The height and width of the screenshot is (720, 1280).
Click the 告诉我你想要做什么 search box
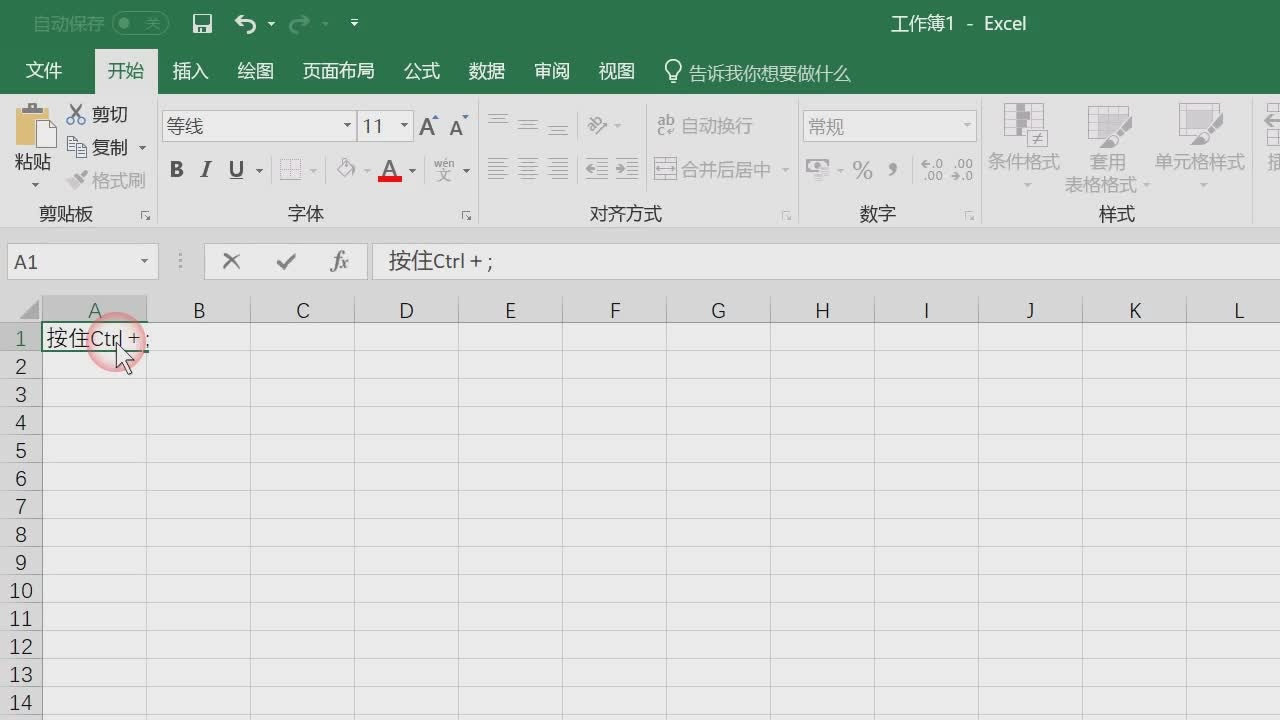point(758,73)
